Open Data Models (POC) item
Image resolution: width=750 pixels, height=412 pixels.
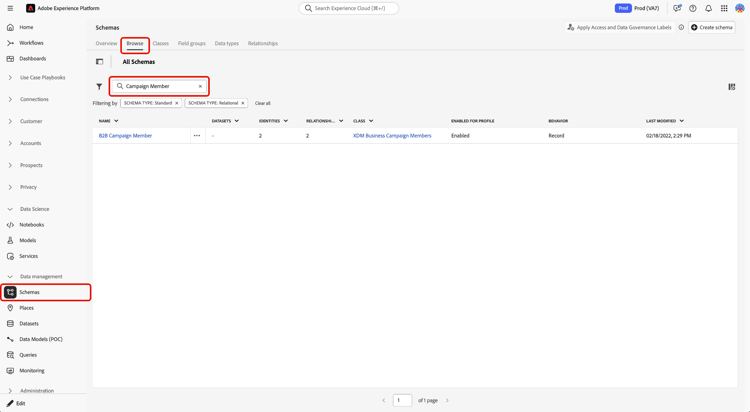point(41,339)
